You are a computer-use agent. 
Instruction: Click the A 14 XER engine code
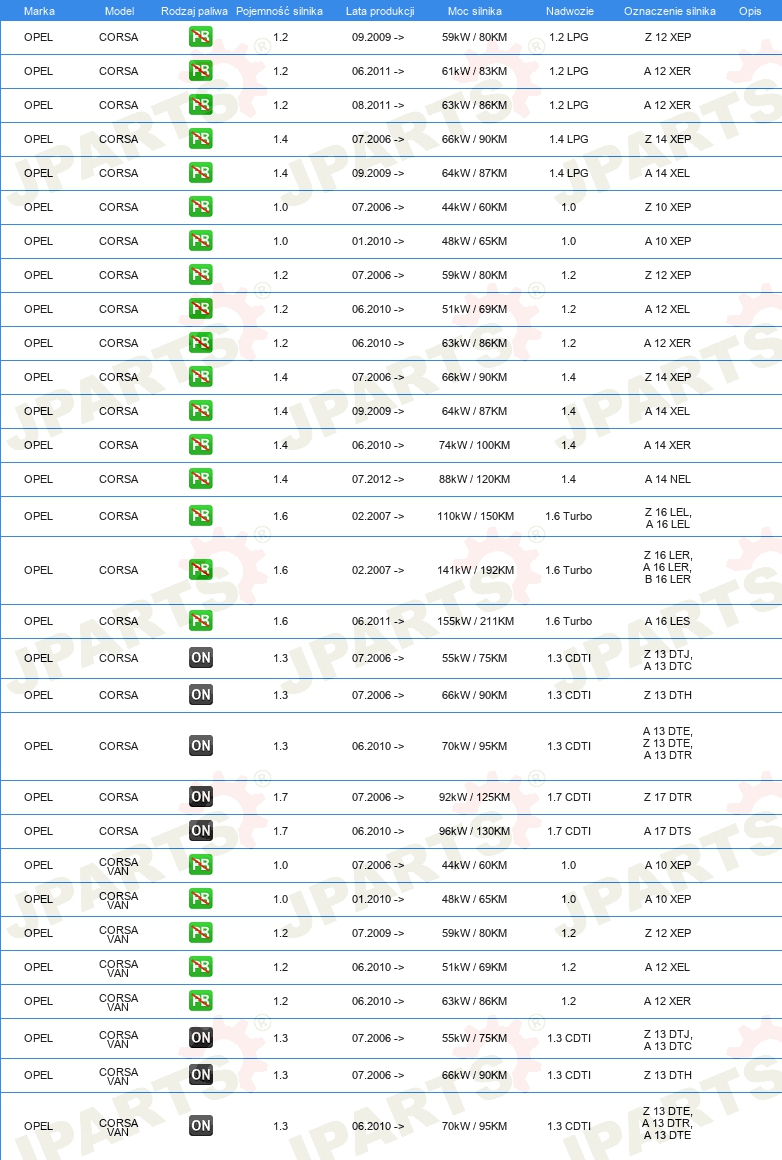click(x=667, y=445)
